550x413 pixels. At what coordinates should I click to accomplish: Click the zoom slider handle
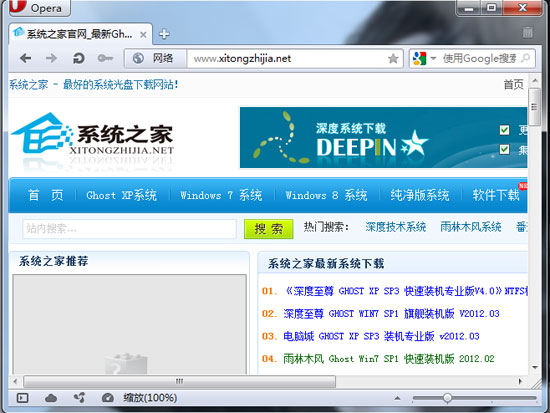(x=447, y=398)
